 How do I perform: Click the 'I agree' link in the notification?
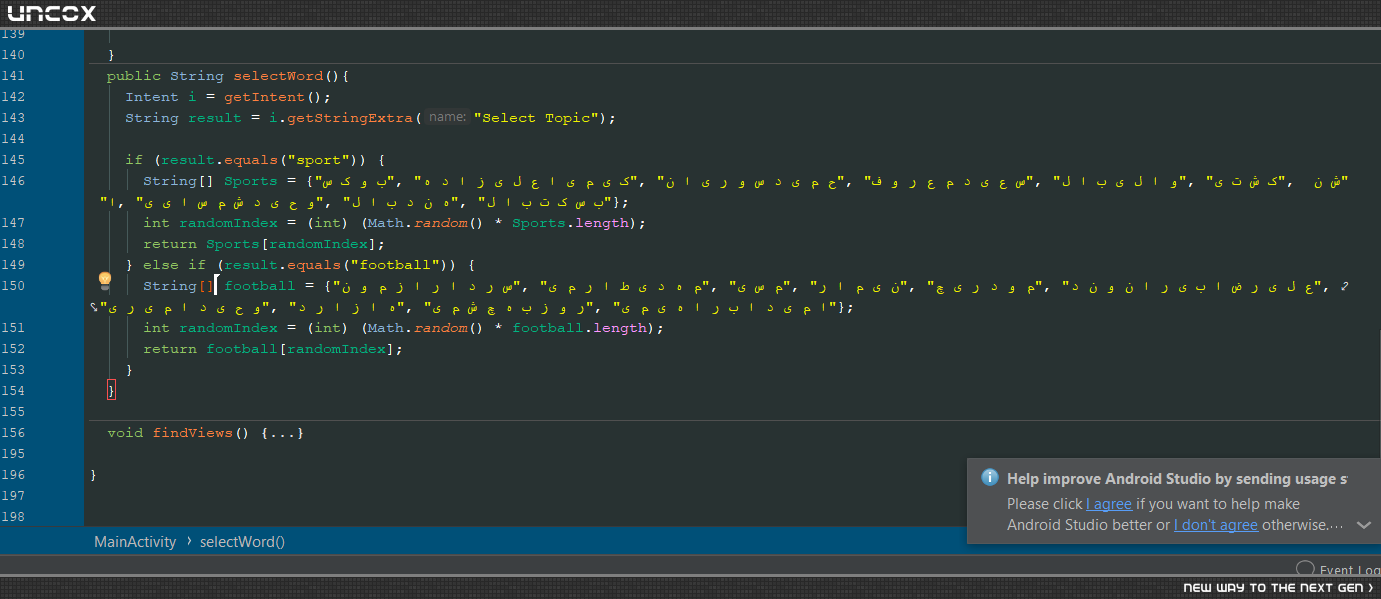point(1109,504)
